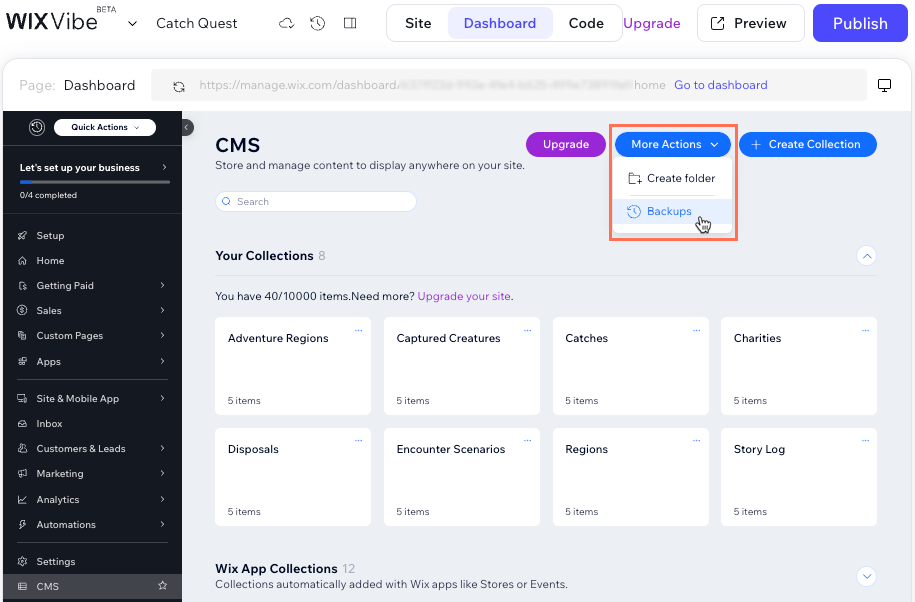Open Catches more options menu
Screen dimensions: 915x602
coord(696,331)
